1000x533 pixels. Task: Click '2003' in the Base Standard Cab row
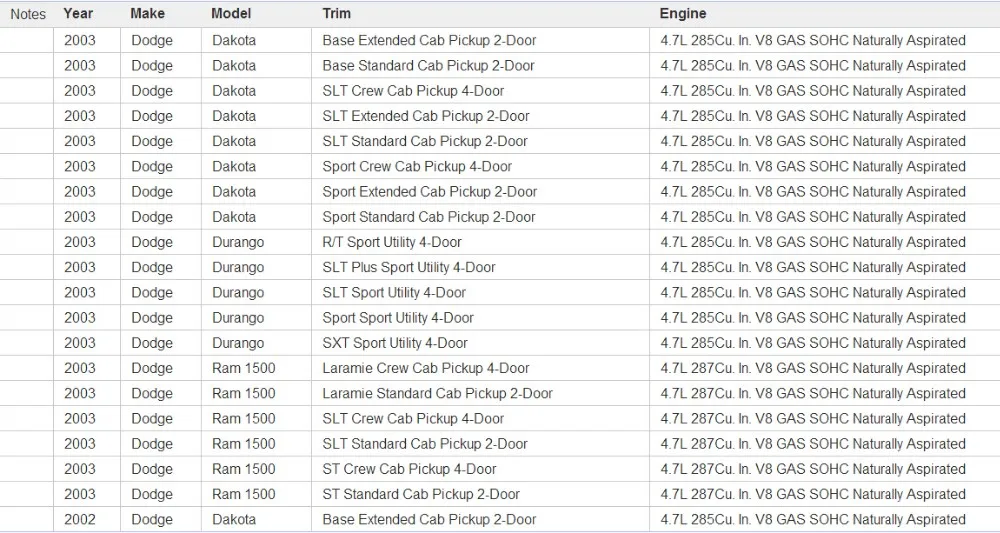pos(80,66)
